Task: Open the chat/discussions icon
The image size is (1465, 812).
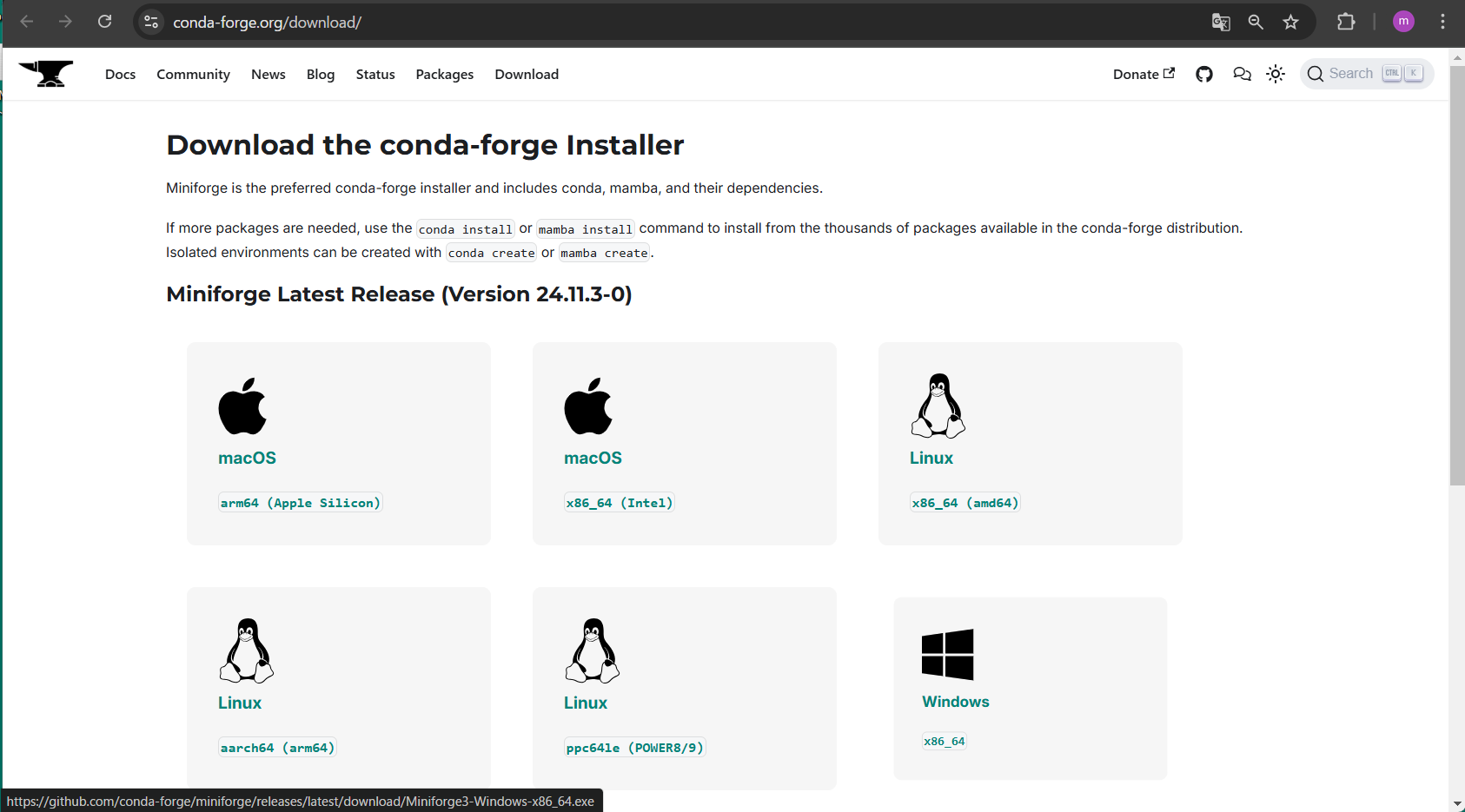Action: [1241, 74]
